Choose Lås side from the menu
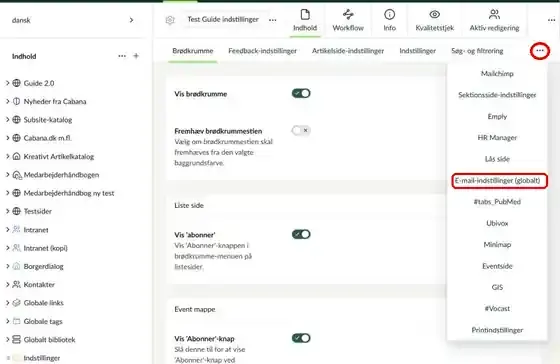 click(x=497, y=159)
